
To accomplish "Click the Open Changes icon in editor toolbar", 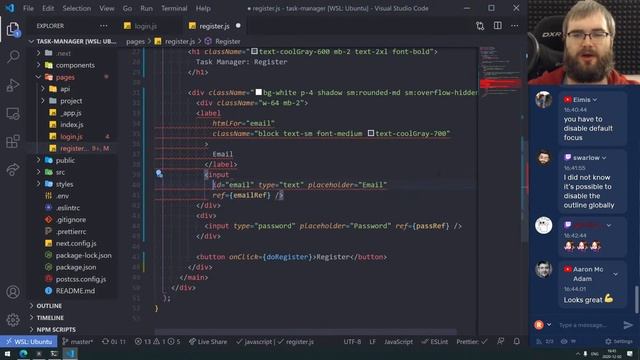I will coord(480,26).
